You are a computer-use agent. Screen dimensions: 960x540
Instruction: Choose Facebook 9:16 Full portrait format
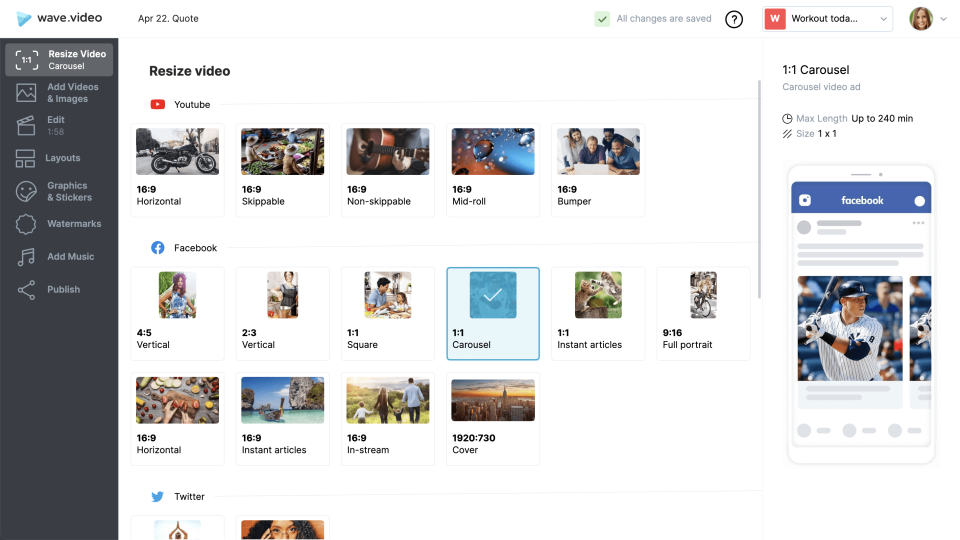703,313
